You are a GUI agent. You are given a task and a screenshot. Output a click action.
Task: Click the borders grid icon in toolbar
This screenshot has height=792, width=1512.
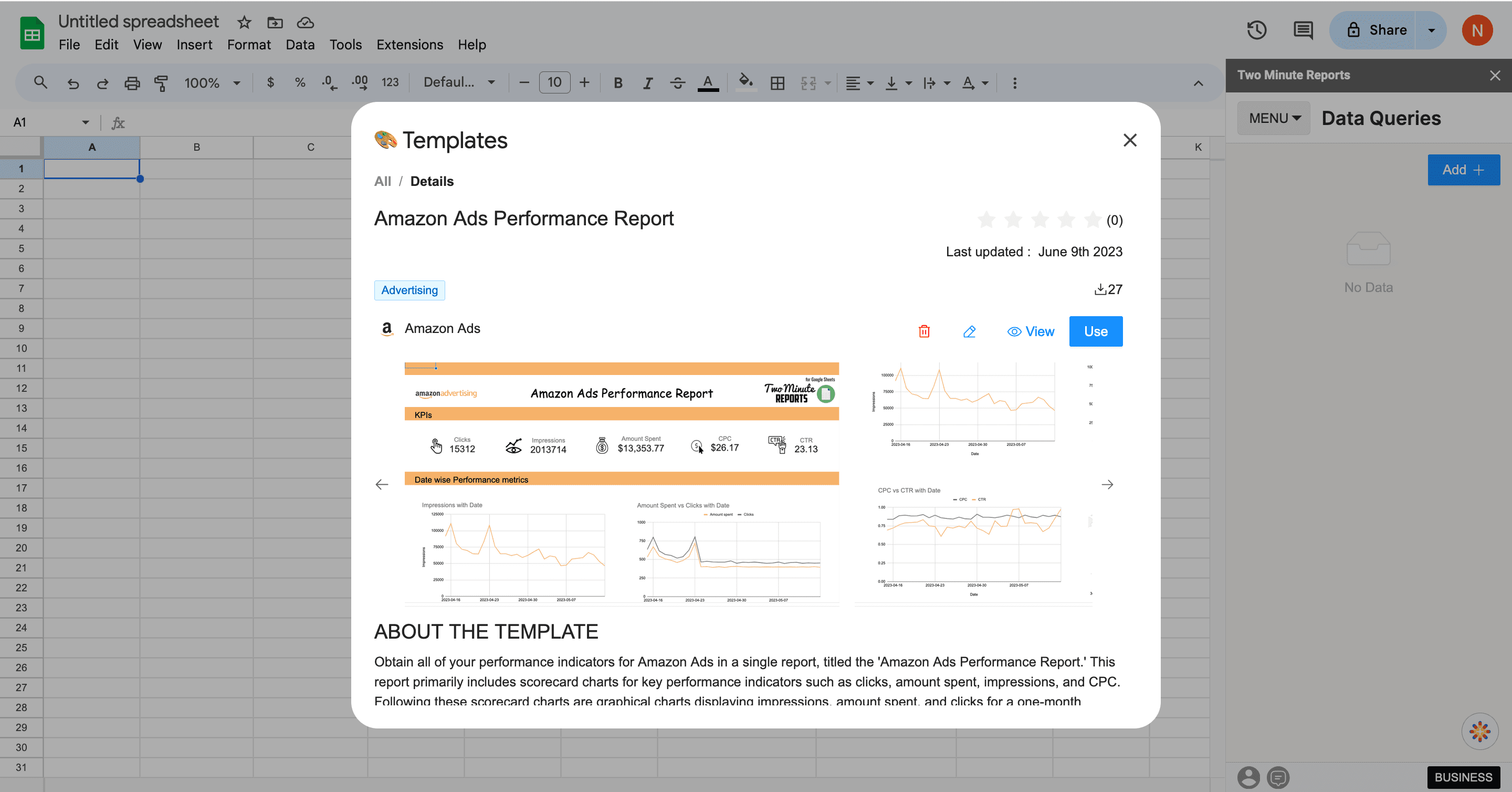[x=777, y=83]
